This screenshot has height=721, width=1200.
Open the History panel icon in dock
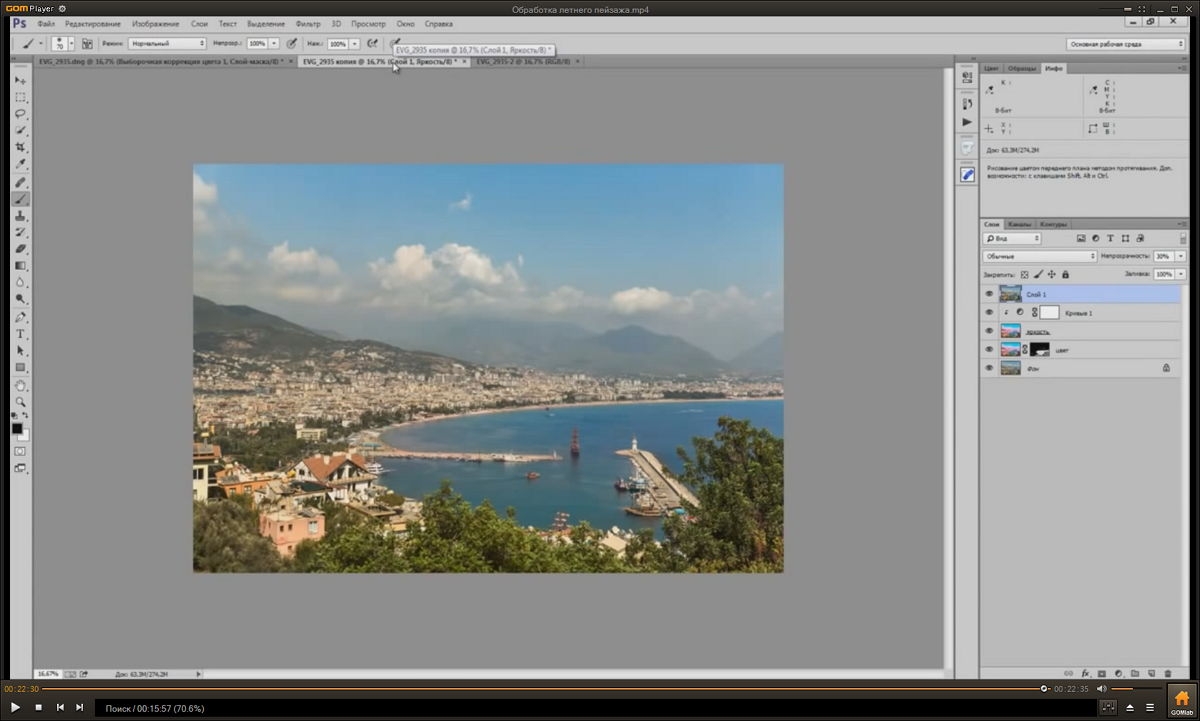967,103
